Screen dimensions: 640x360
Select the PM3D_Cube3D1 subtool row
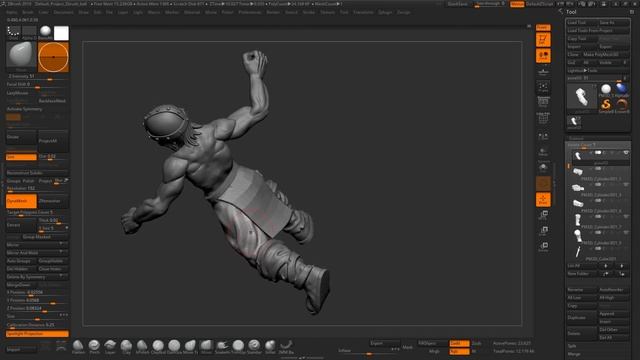(600, 253)
